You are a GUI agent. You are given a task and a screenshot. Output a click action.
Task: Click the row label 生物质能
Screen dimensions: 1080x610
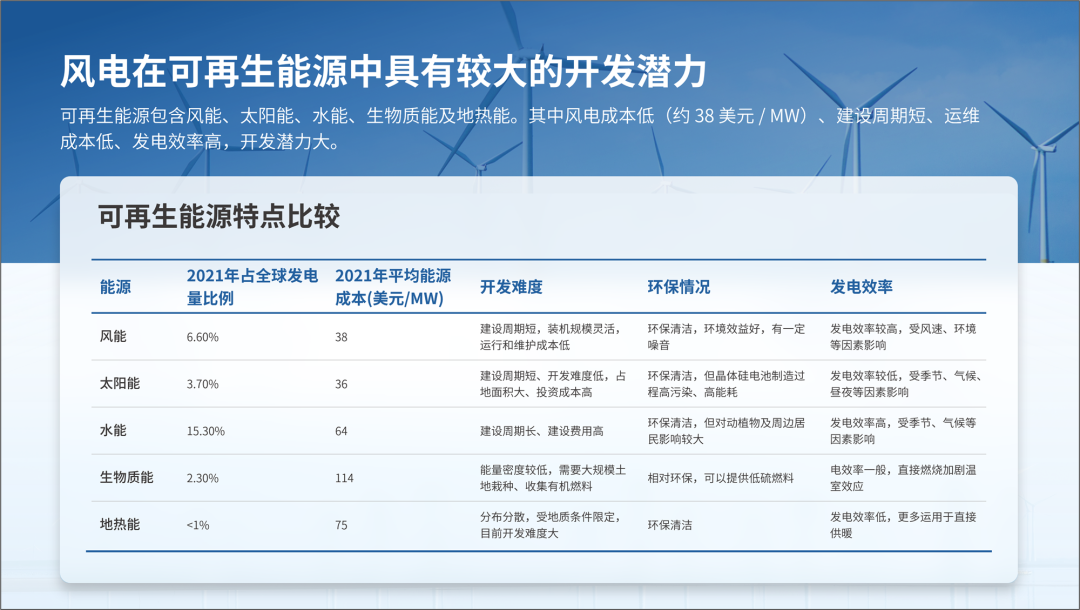pos(126,477)
